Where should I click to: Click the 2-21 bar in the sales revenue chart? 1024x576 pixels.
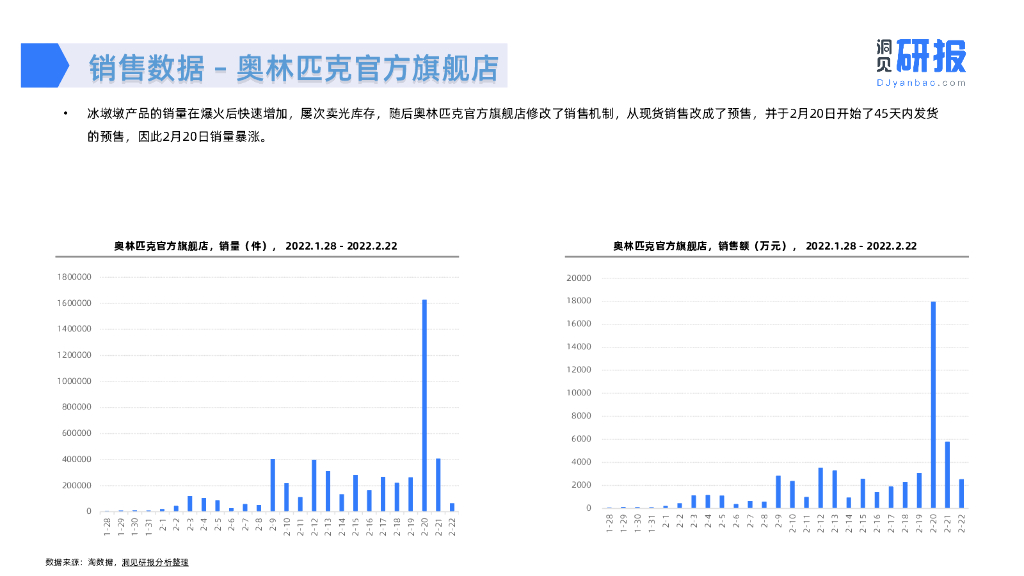tap(947, 475)
